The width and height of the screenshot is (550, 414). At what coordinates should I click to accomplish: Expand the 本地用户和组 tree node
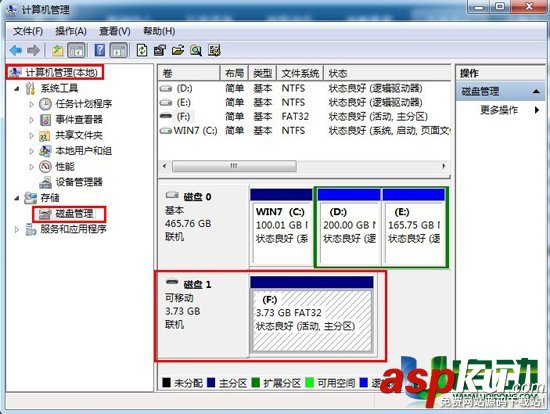[32, 151]
